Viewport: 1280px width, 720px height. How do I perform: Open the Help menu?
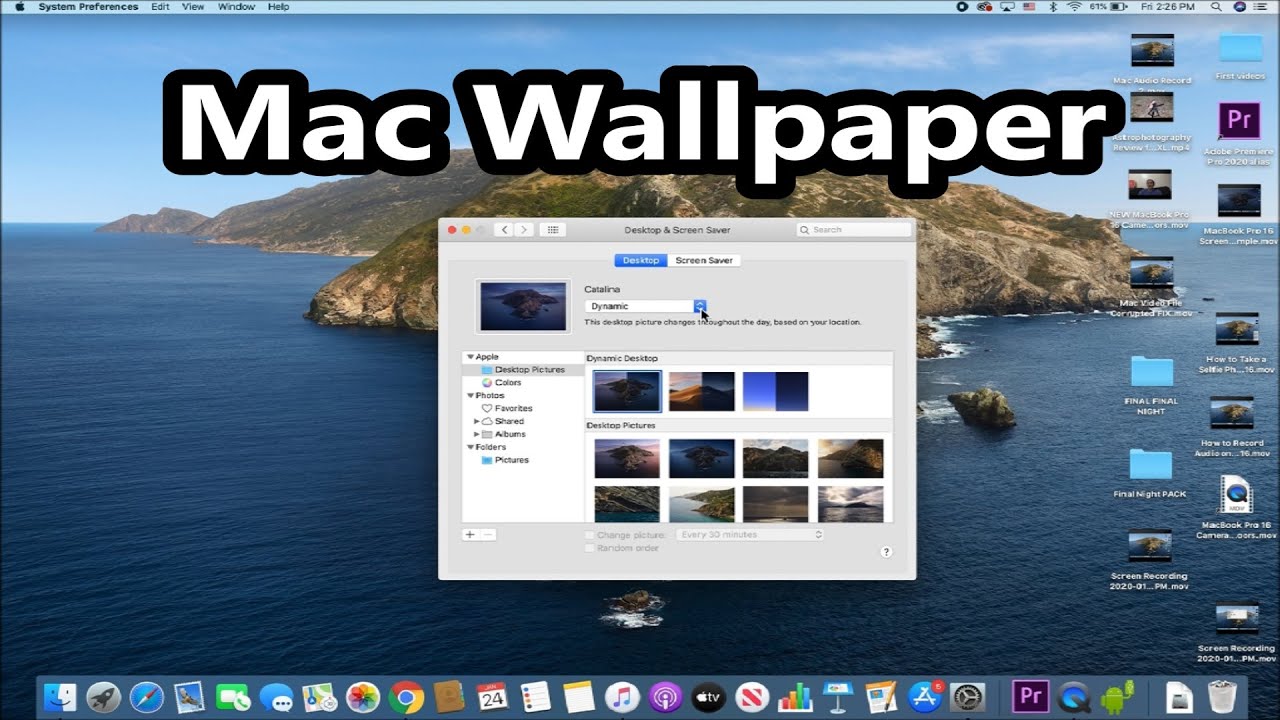[279, 6]
